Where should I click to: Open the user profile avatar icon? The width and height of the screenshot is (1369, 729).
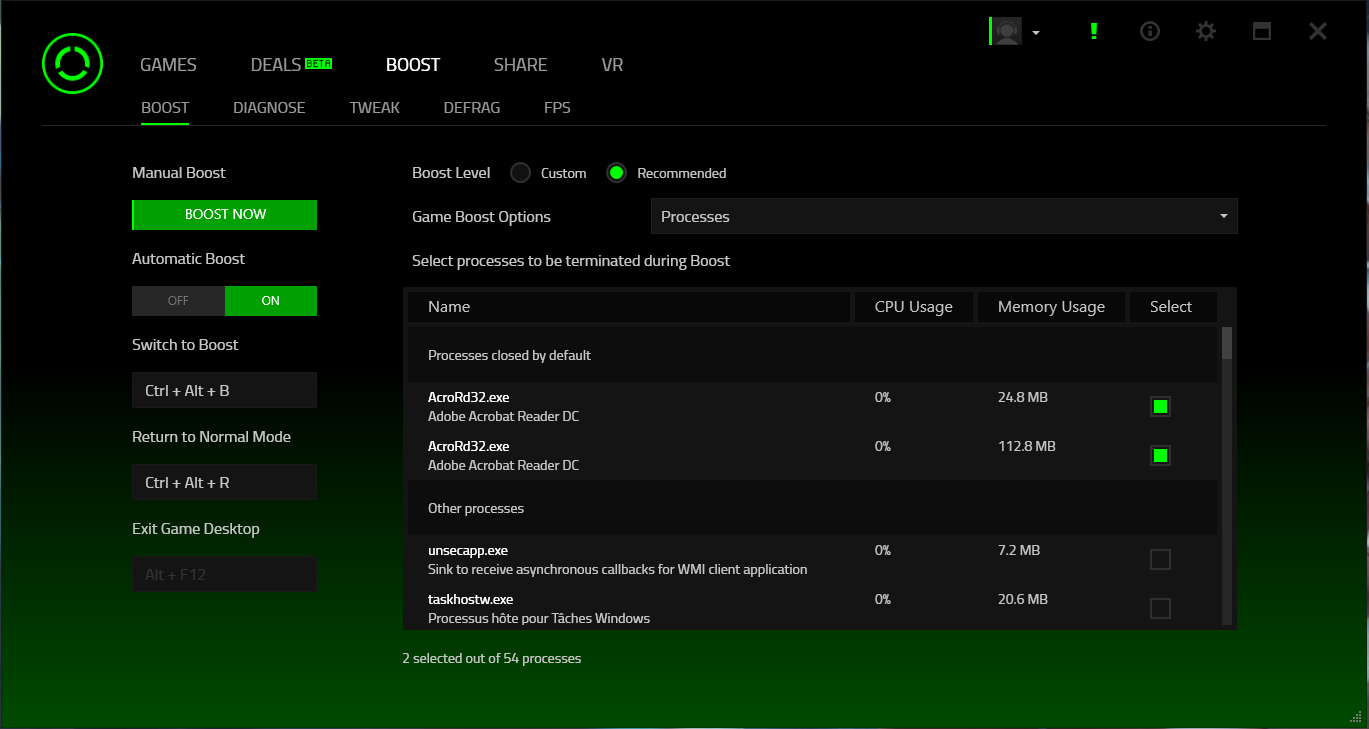(1006, 32)
